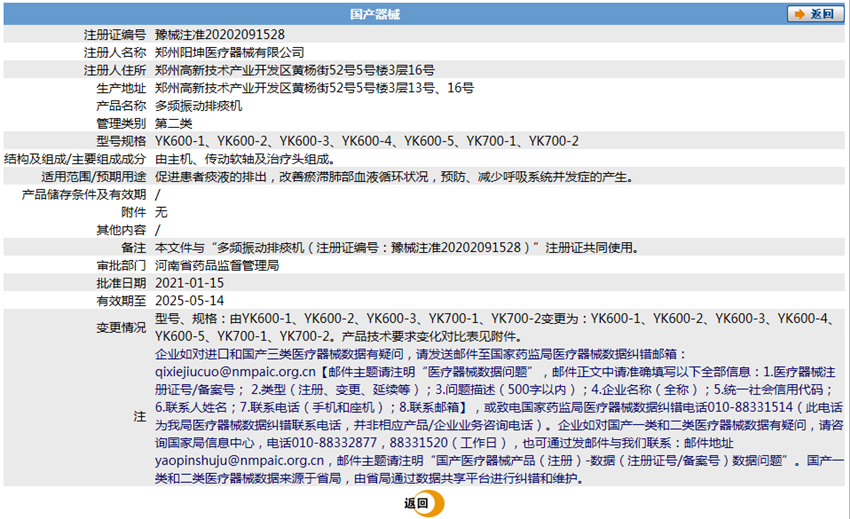Select expiry date 2025-05-14
The image size is (850, 519).
(189, 300)
